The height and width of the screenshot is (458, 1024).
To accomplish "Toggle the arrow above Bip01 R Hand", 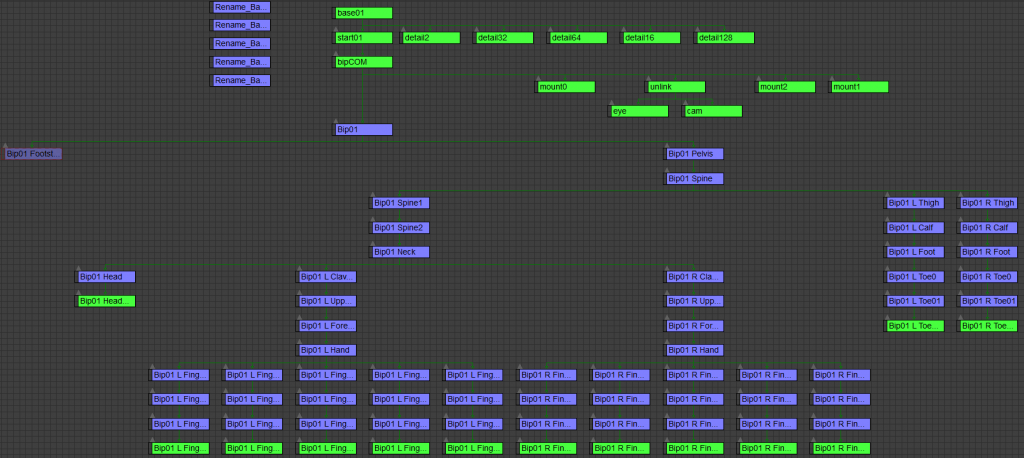I will (667, 342).
